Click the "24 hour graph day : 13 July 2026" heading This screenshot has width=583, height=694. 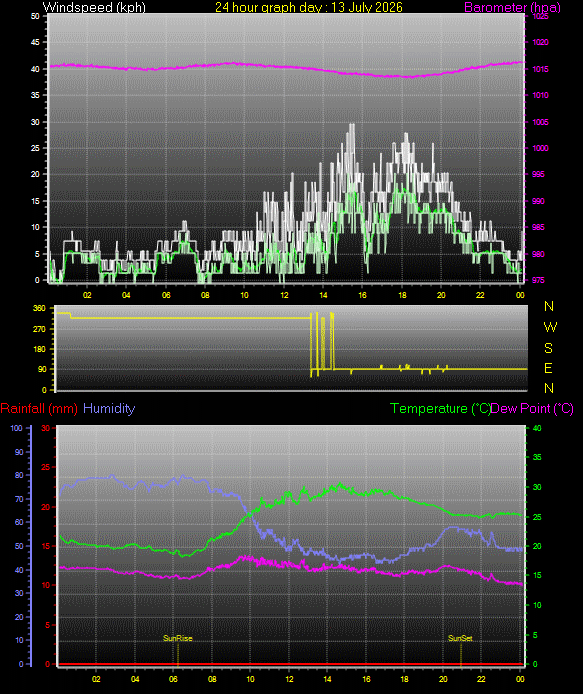click(x=309, y=8)
